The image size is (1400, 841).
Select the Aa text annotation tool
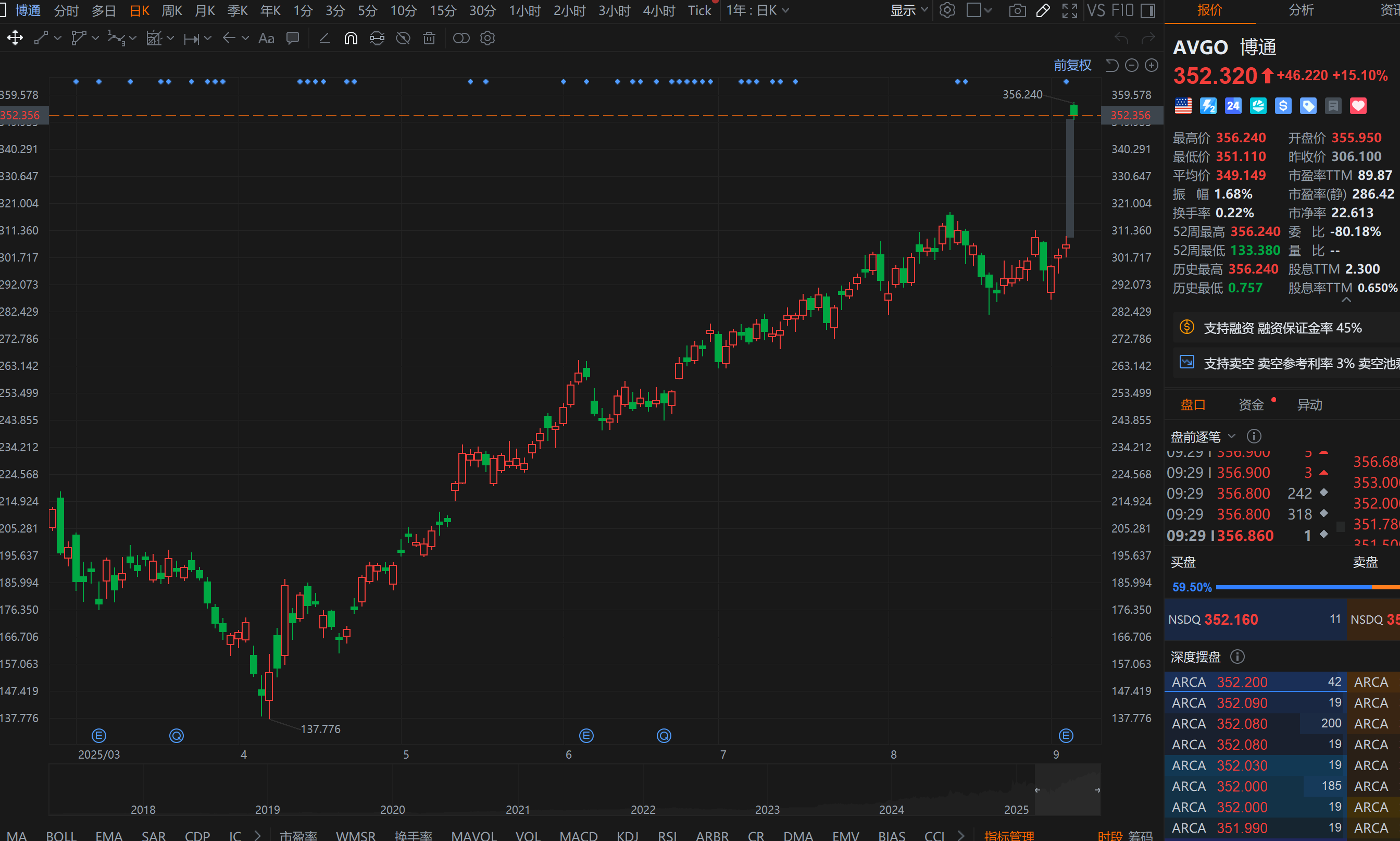[266, 38]
